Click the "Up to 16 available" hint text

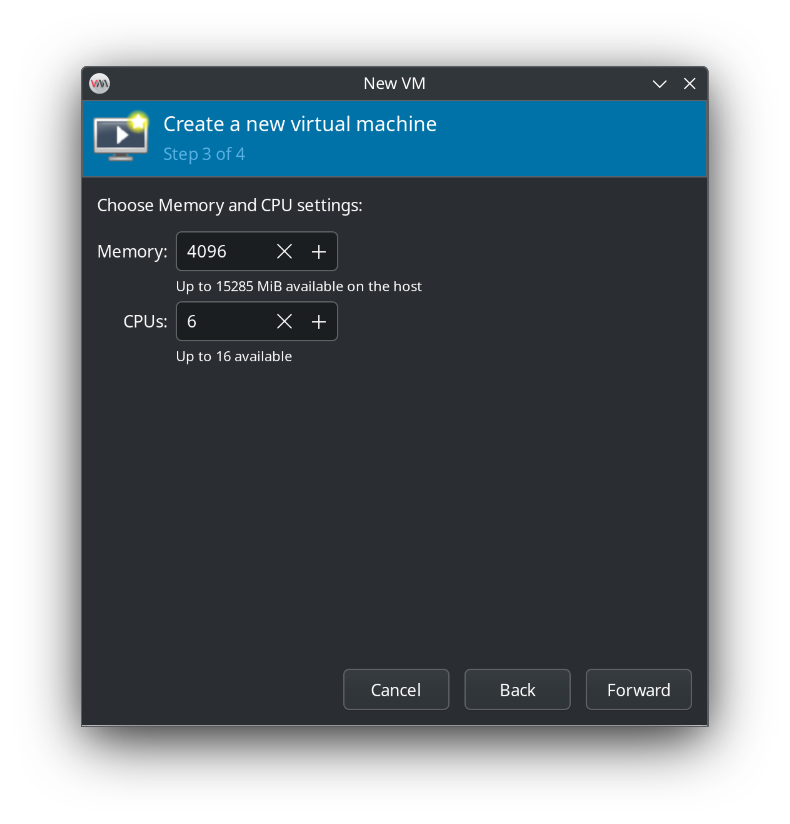[x=234, y=357]
